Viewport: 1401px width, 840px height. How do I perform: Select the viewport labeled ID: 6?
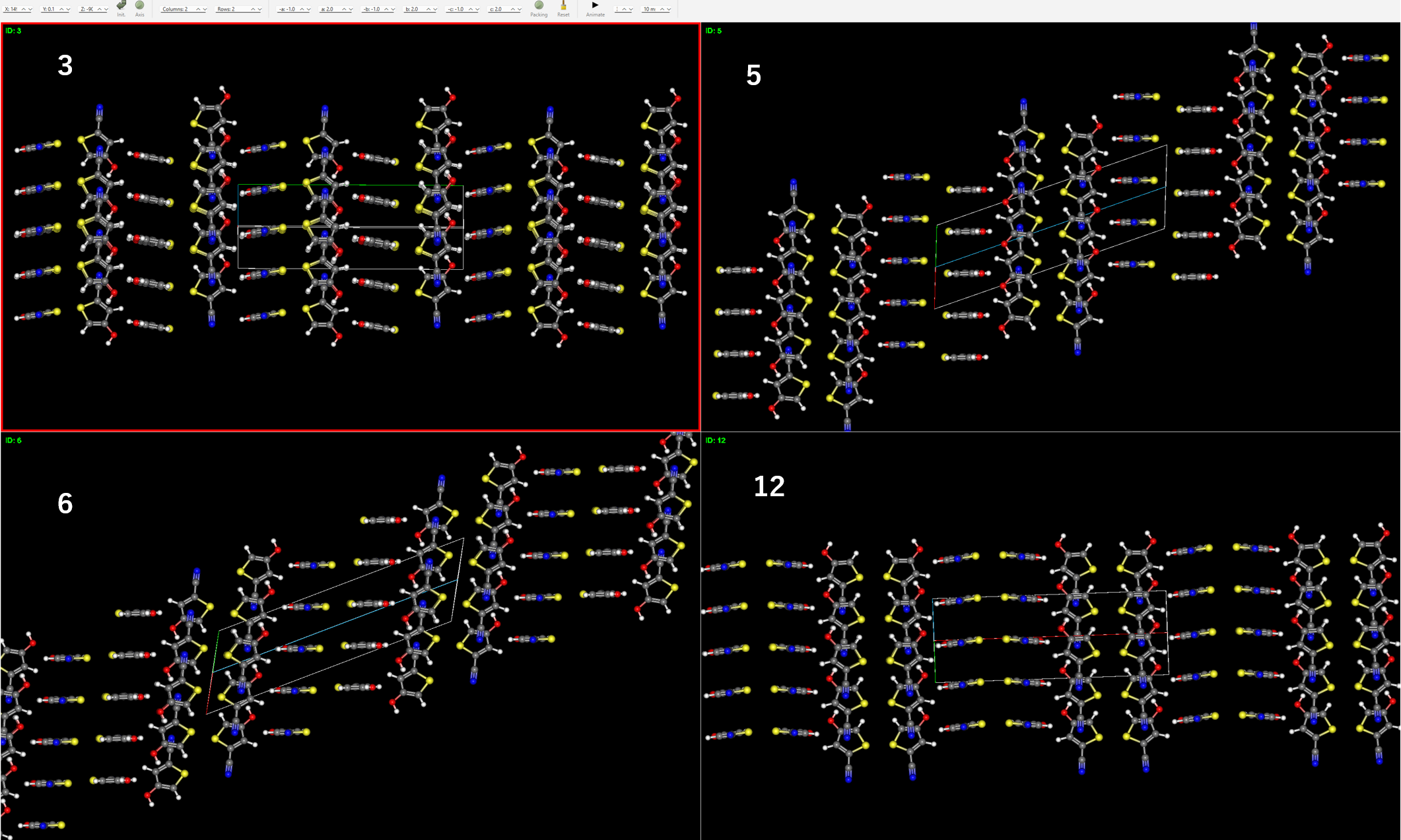350,633
